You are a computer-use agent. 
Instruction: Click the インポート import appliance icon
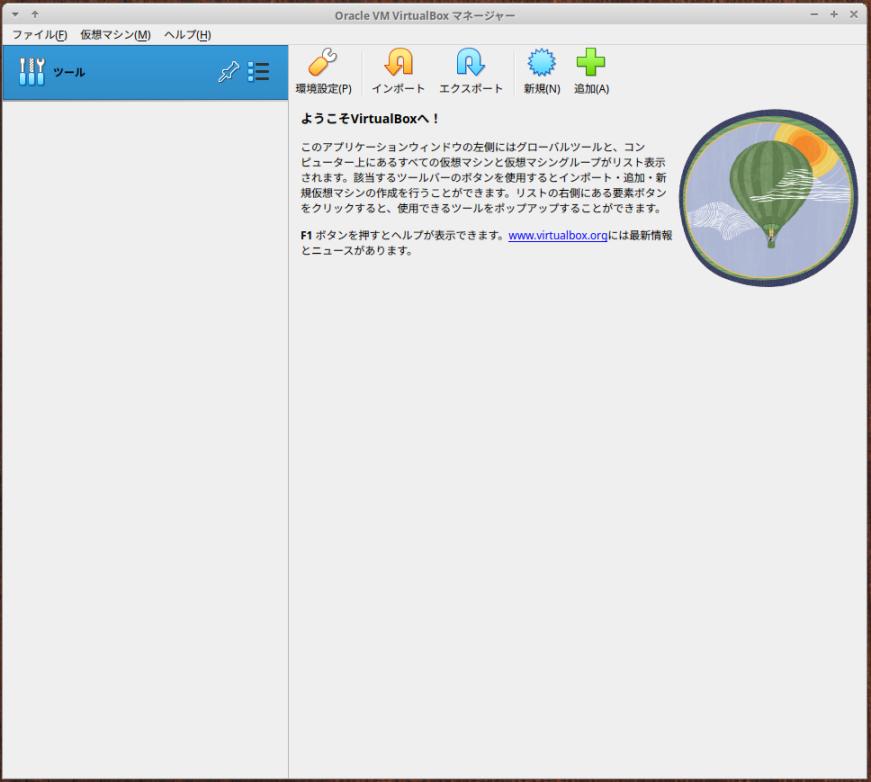(398, 71)
